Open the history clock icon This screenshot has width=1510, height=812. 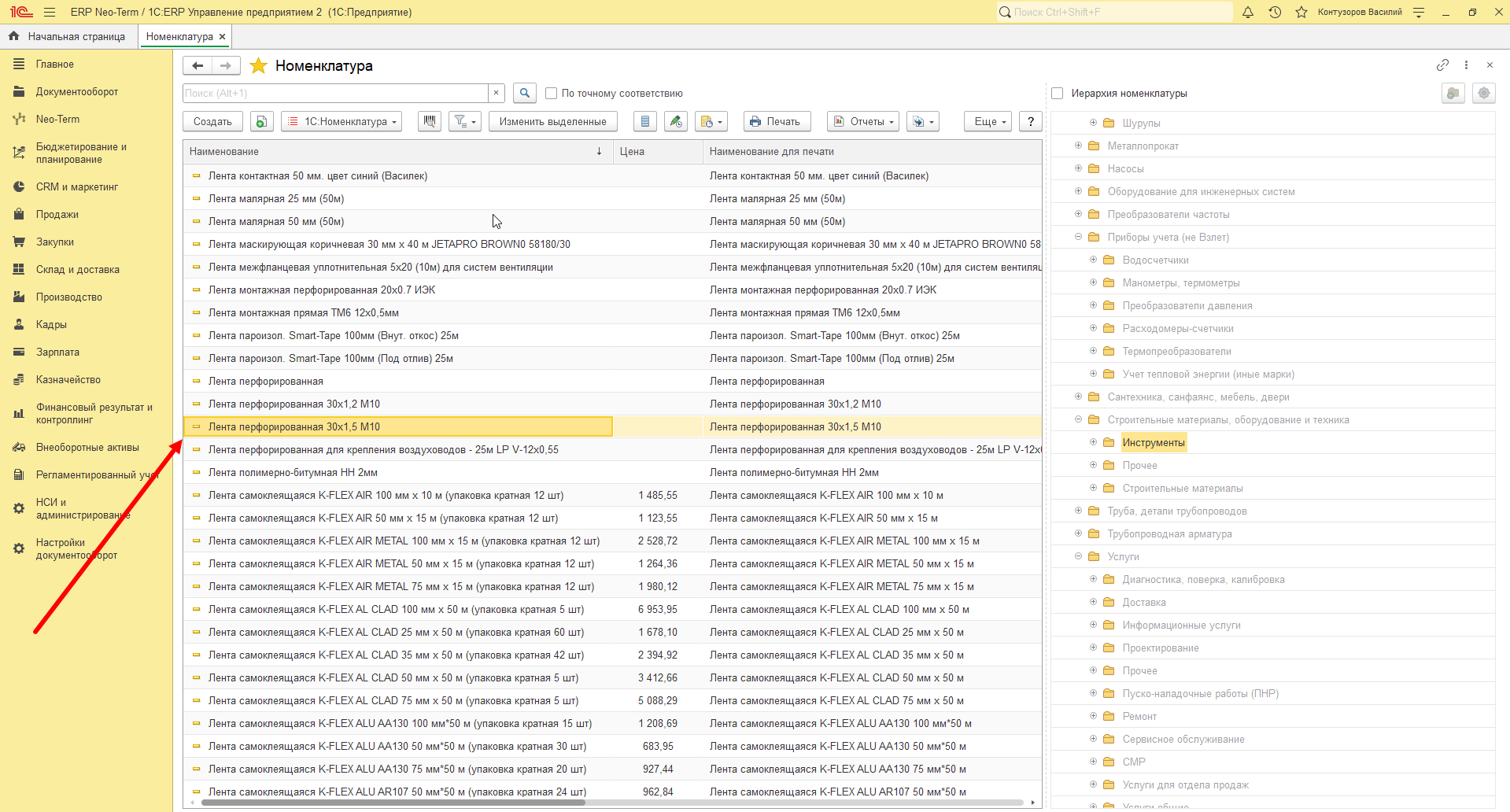click(1275, 12)
